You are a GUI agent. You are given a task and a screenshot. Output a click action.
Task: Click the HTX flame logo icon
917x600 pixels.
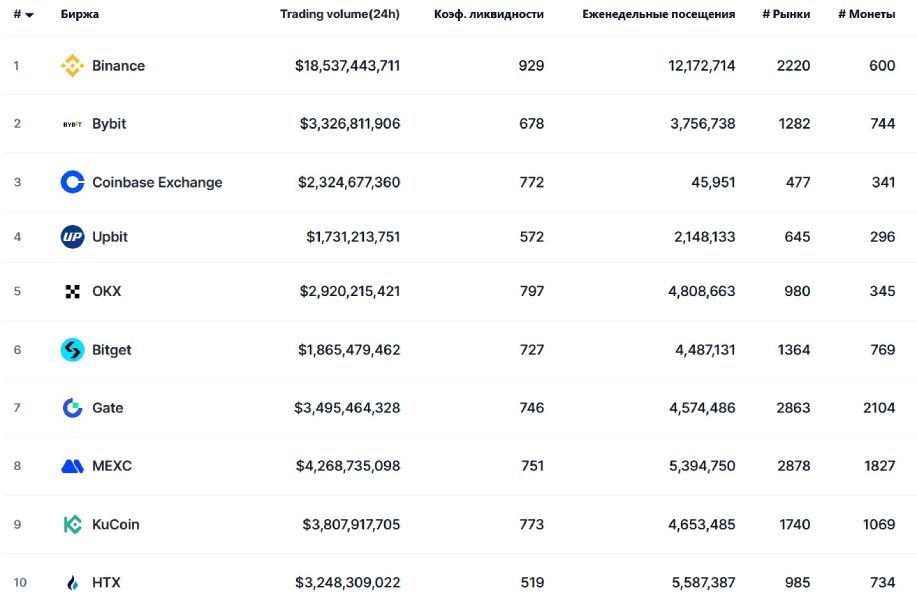(72, 582)
